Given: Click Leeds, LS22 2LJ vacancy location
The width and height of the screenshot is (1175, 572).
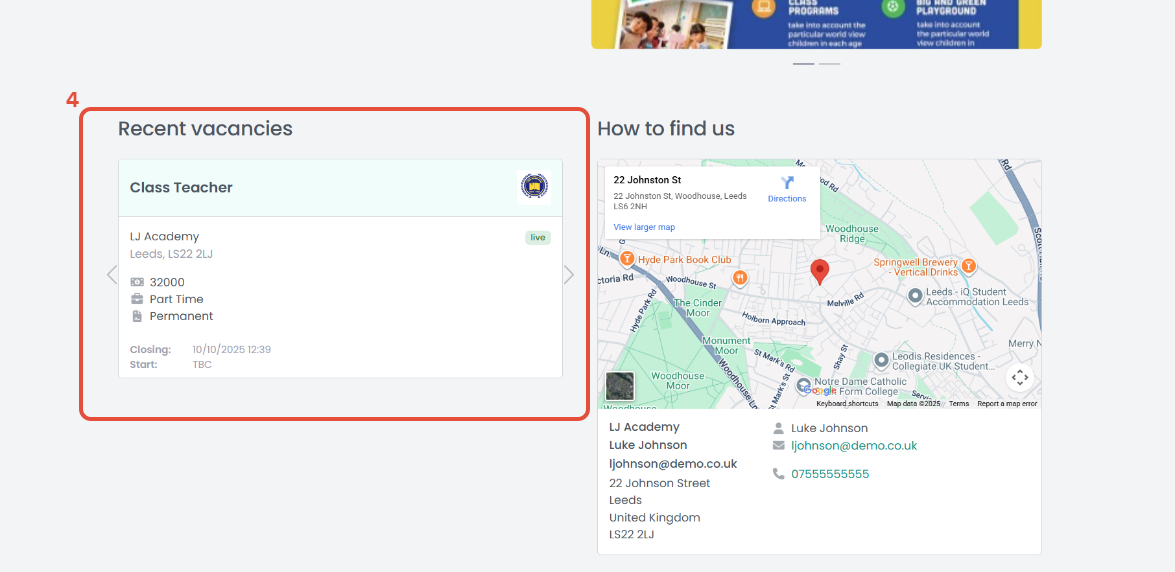Looking at the screenshot, I should 172,254.
